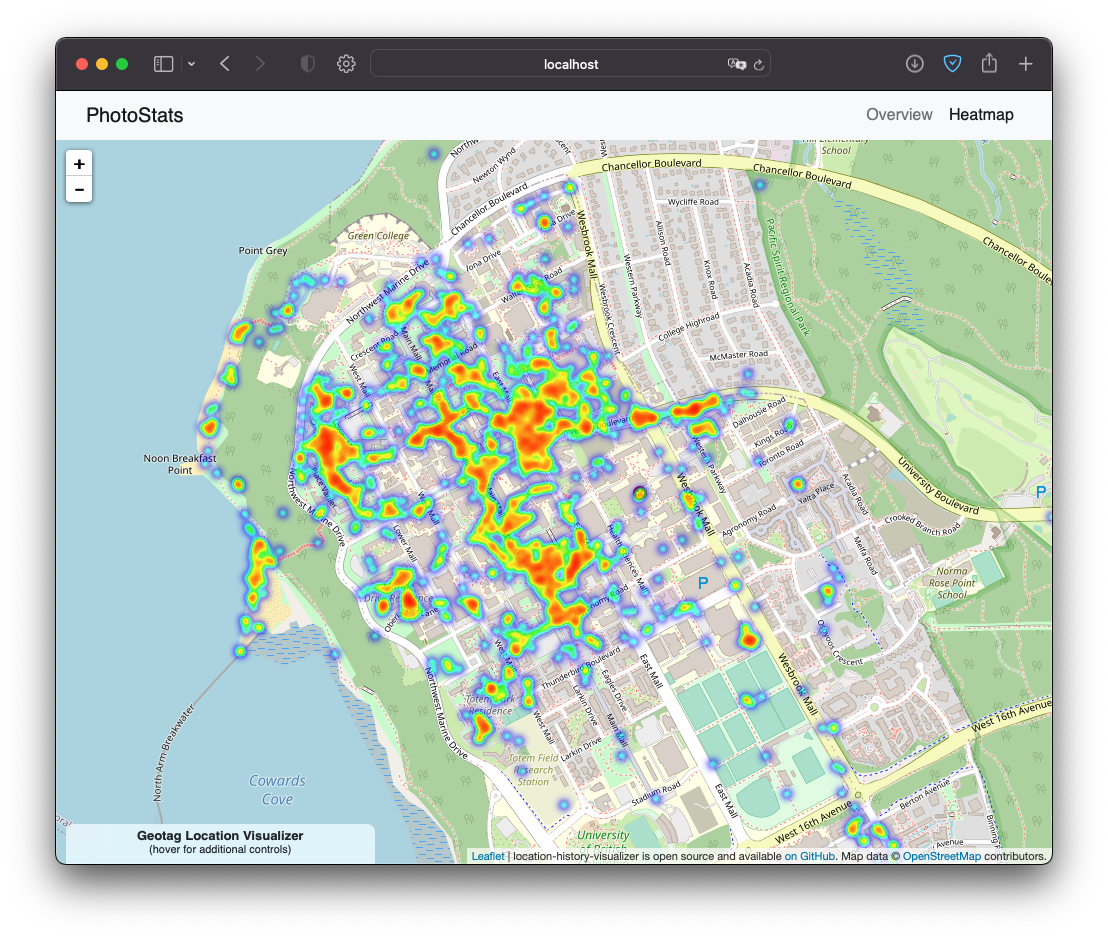This screenshot has height=938, width=1108.
Task: Click the 'Cowards Cove' water label
Action: point(277,790)
